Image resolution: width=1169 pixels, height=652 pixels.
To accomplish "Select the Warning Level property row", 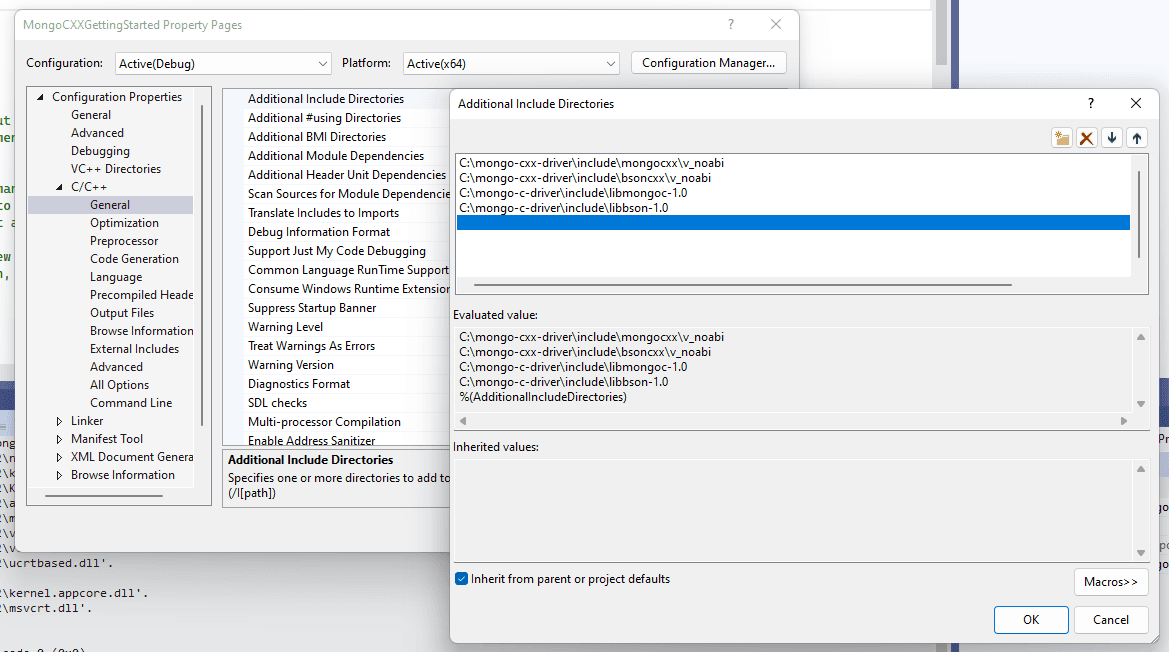I will click(x=285, y=327).
